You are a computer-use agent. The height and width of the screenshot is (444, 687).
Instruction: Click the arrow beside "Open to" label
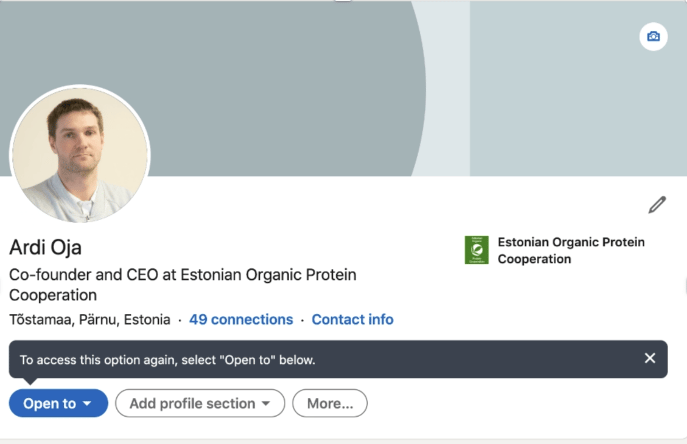click(88, 404)
